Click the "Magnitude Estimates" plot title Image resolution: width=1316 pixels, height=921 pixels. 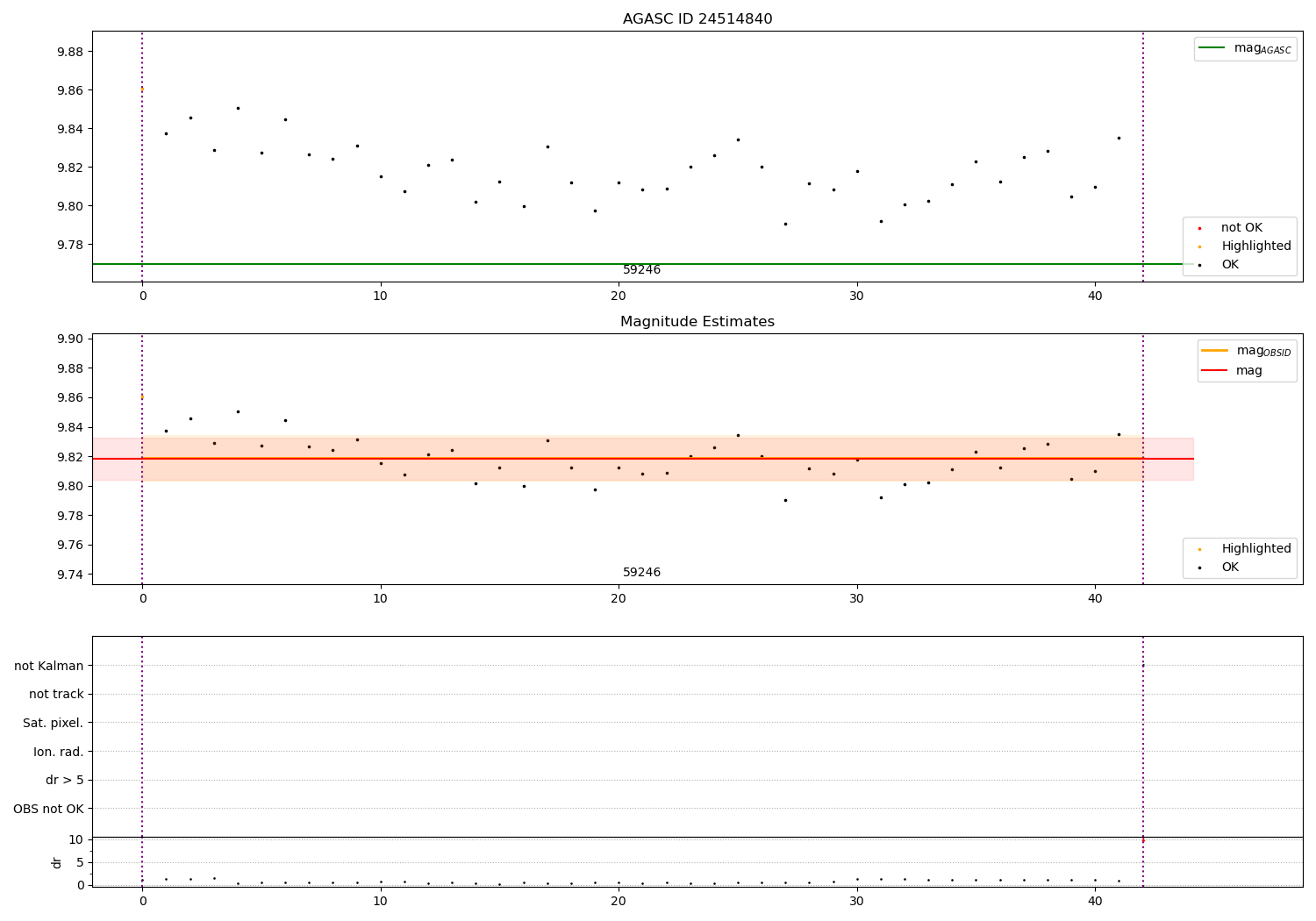pyautogui.click(x=697, y=322)
